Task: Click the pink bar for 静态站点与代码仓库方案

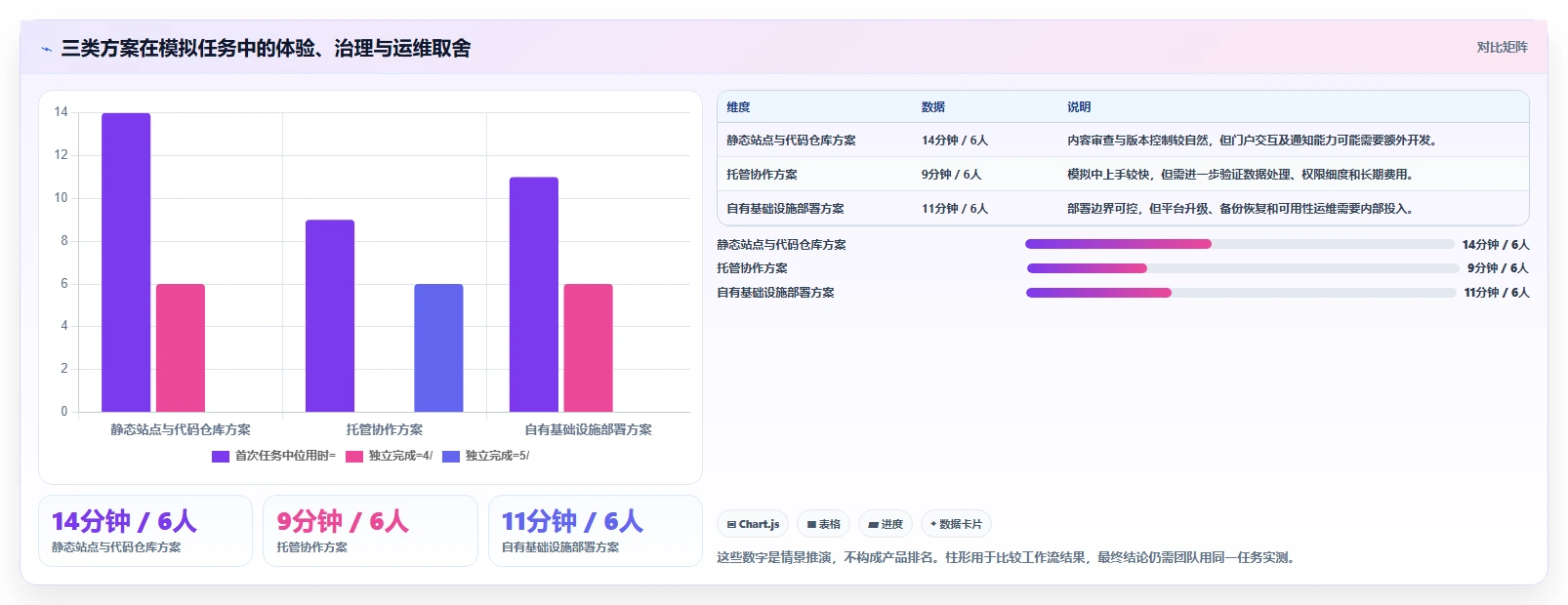Action: pos(181,347)
